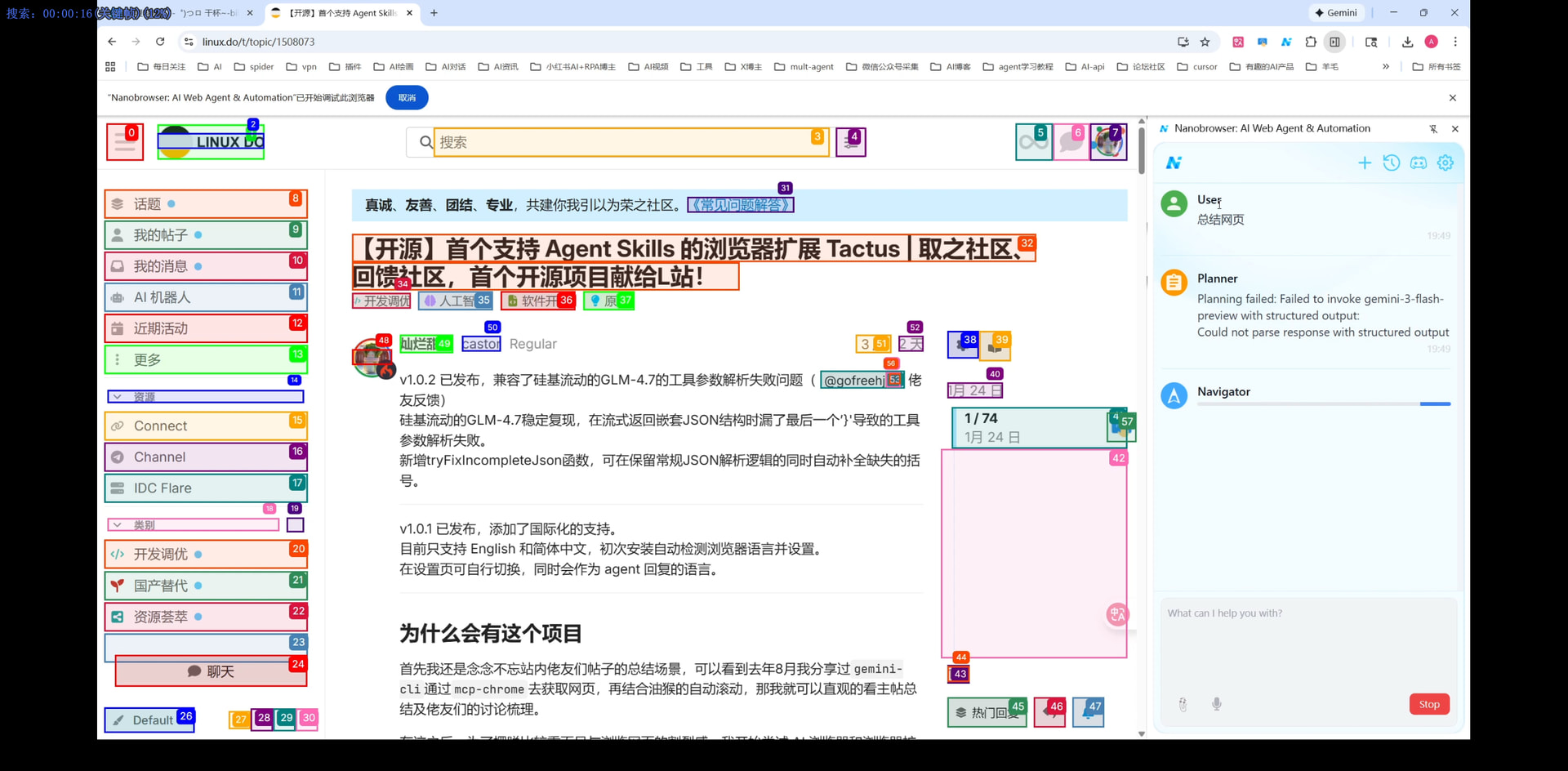
Task: Pin the Nanobrowser side panel
Action: [x=1433, y=129]
